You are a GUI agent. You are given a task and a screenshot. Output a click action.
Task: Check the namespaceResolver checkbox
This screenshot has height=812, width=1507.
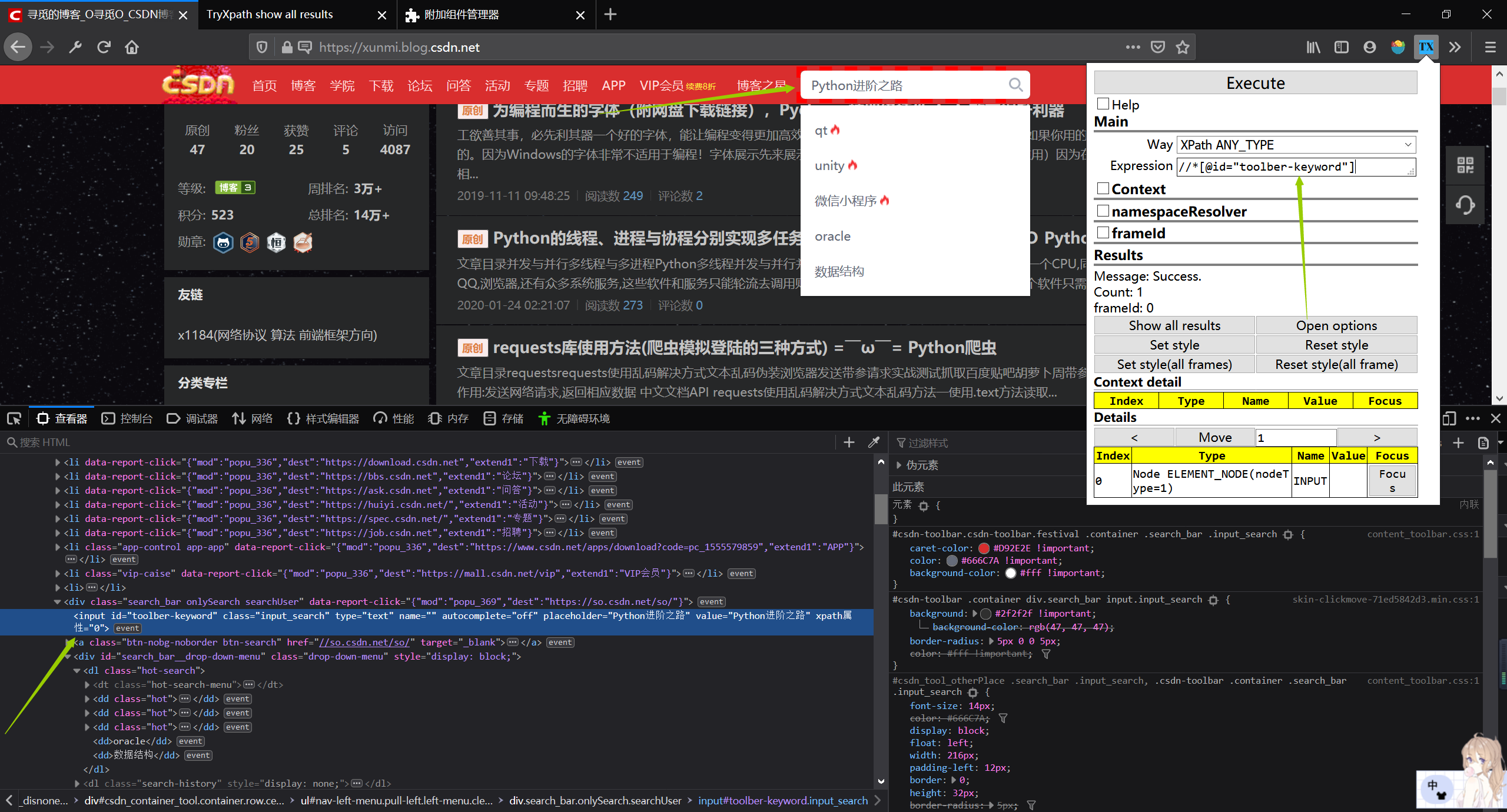pyautogui.click(x=1103, y=211)
